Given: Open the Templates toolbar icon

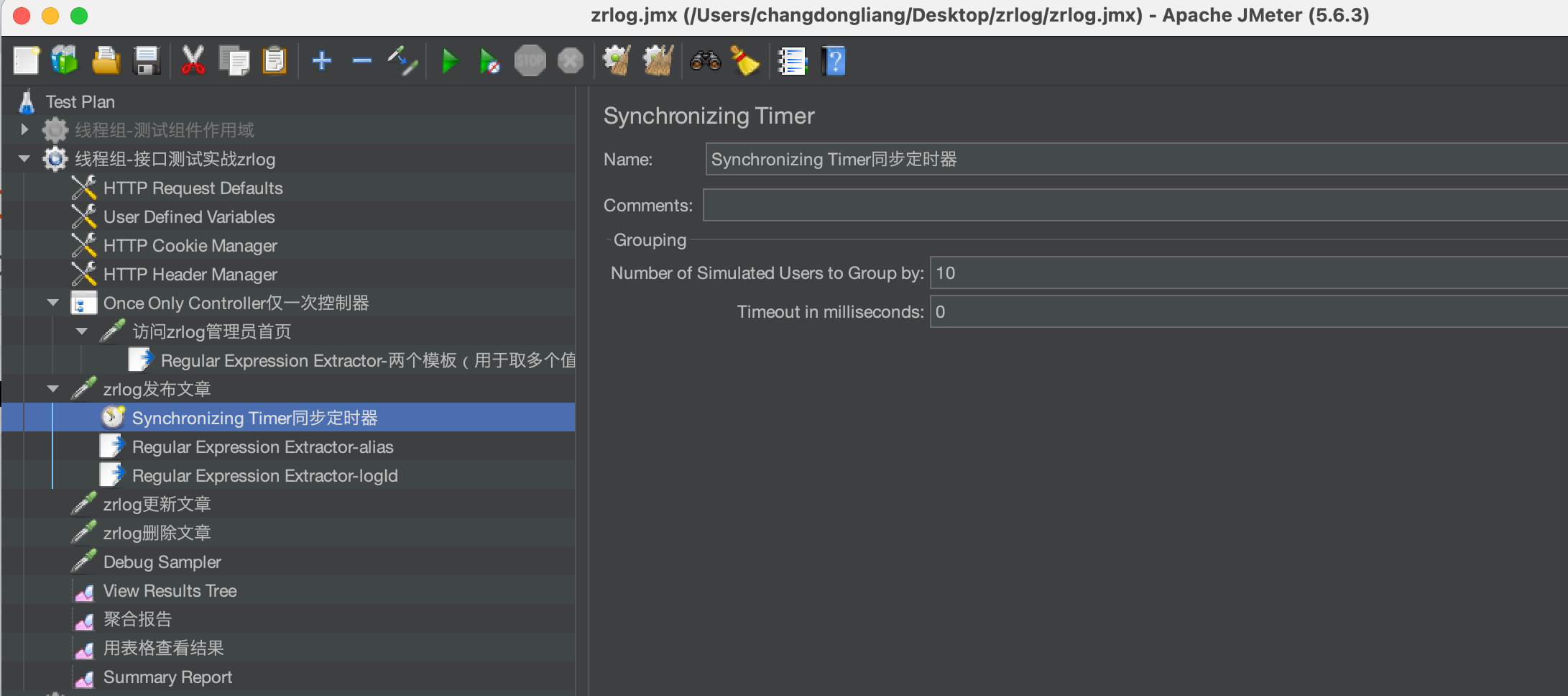Looking at the screenshot, I should (x=65, y=60).
